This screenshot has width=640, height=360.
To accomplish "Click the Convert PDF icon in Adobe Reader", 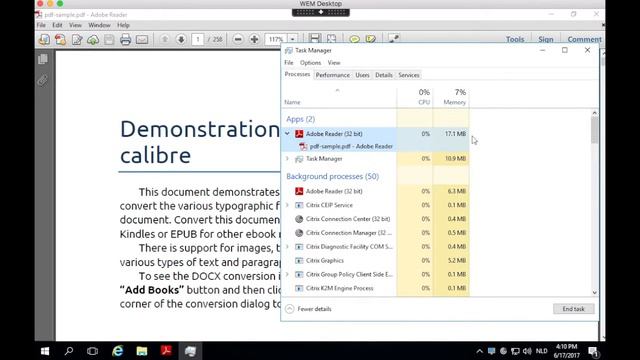I will click(60, 39).
